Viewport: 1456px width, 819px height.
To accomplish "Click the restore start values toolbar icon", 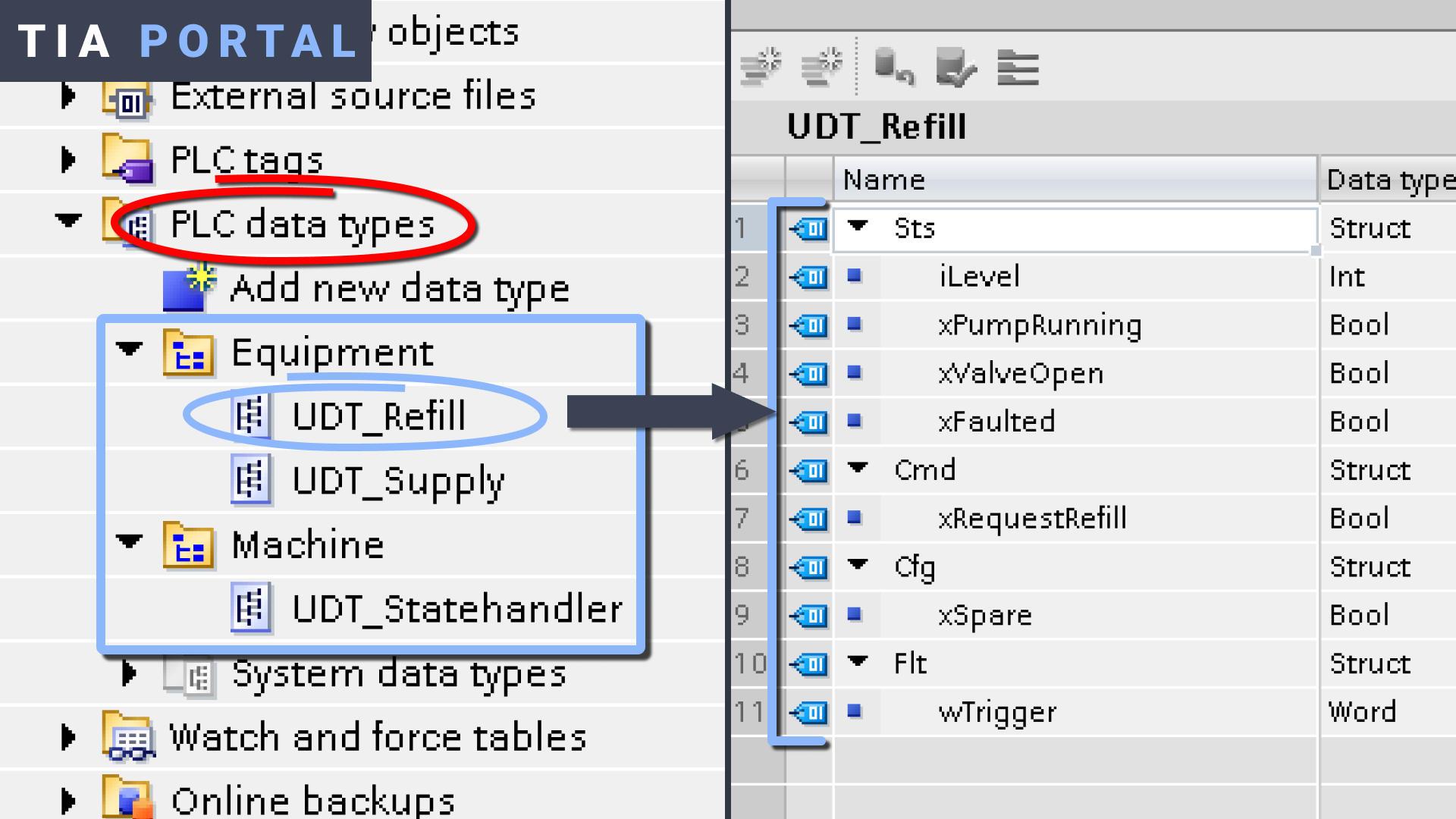I will [x=894, y=67].
